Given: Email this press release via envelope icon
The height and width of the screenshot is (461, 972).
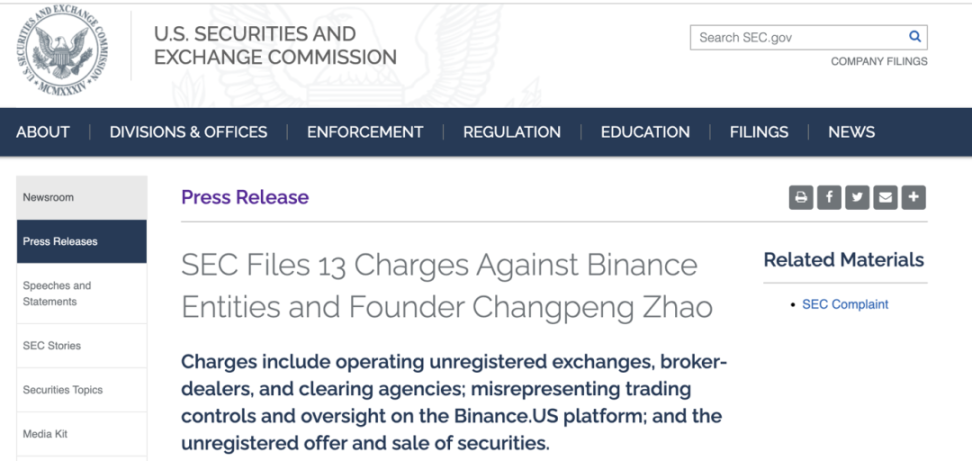Looking at the screenshot, I should click(x=885, y=198).
